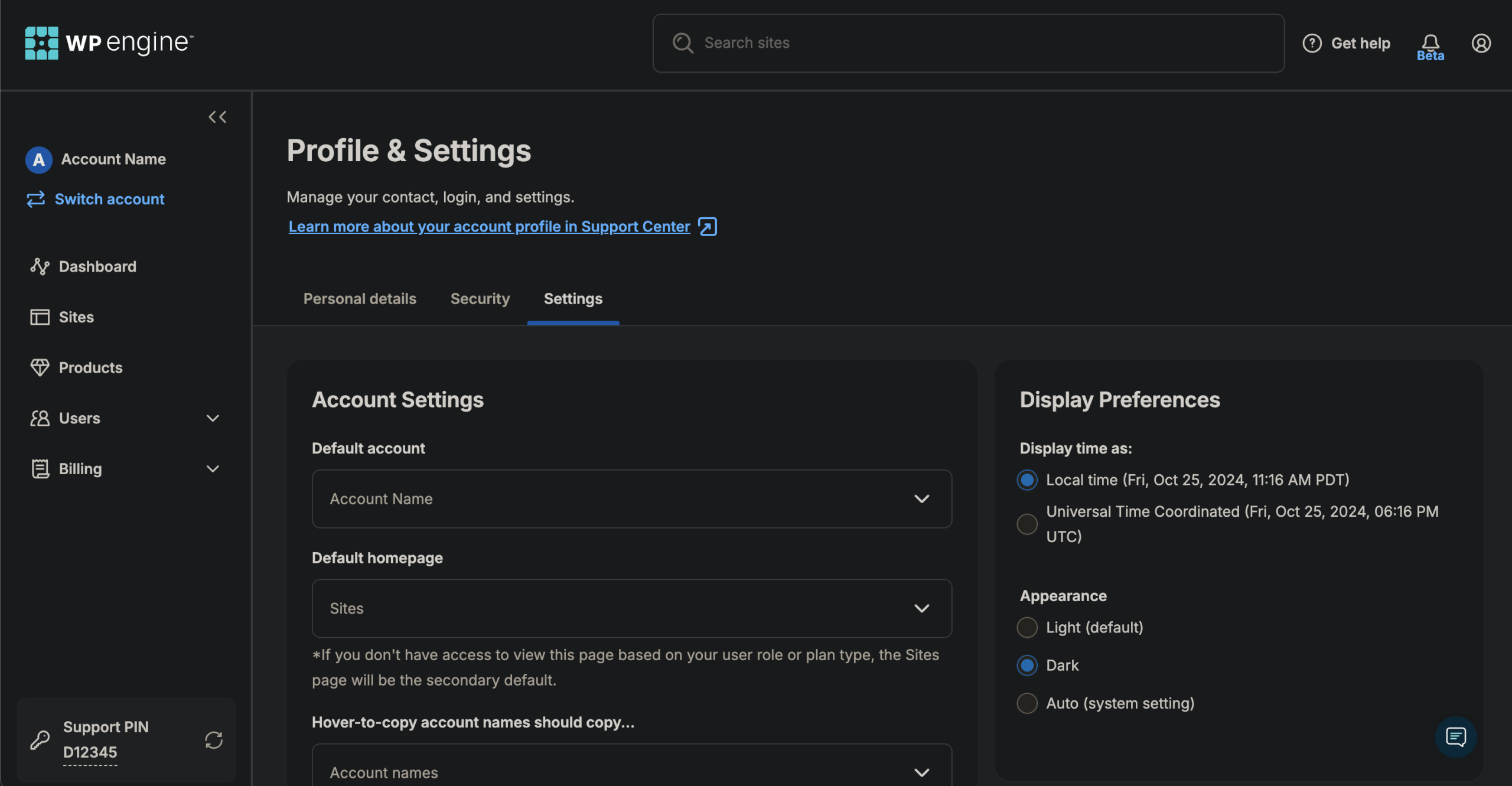1512x786 pixels.
Task: Open the WP Engine home logo
Action: click(109, 43)
